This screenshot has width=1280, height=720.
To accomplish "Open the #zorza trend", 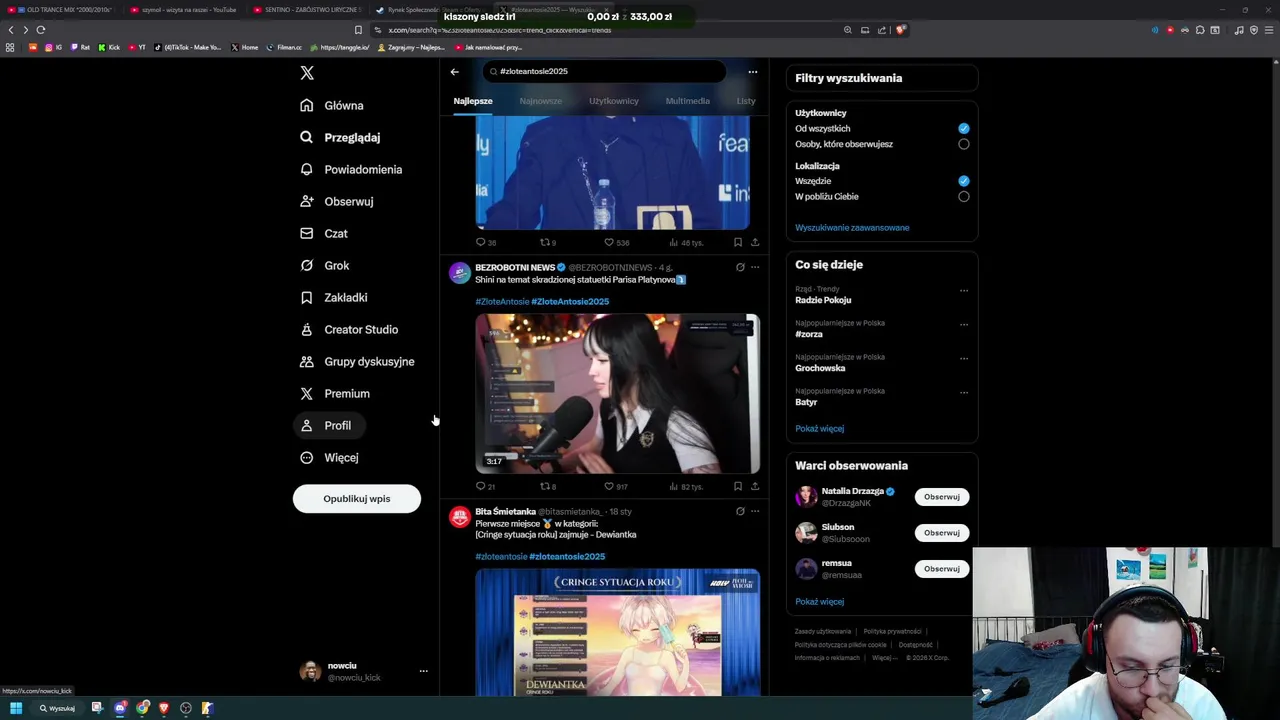I will pos(809,334).
